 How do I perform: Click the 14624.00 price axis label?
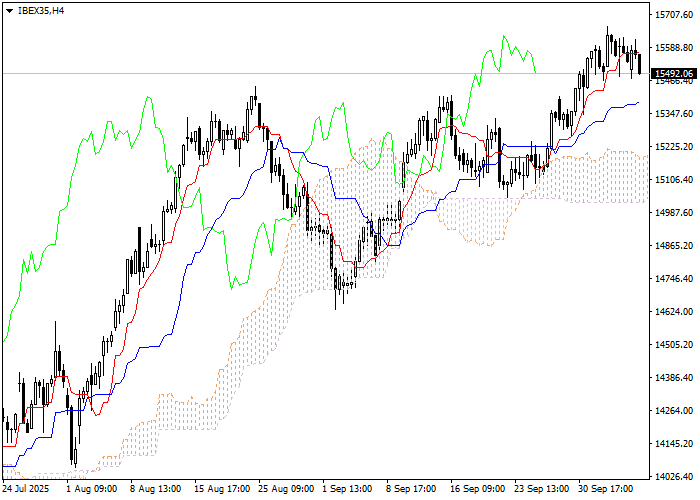[674, 312]
